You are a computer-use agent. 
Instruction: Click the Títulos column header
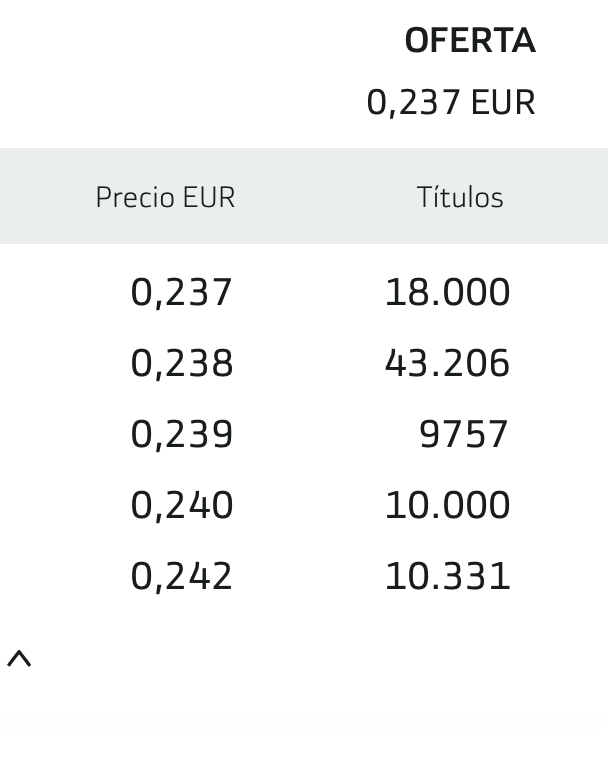click(460, 197)
